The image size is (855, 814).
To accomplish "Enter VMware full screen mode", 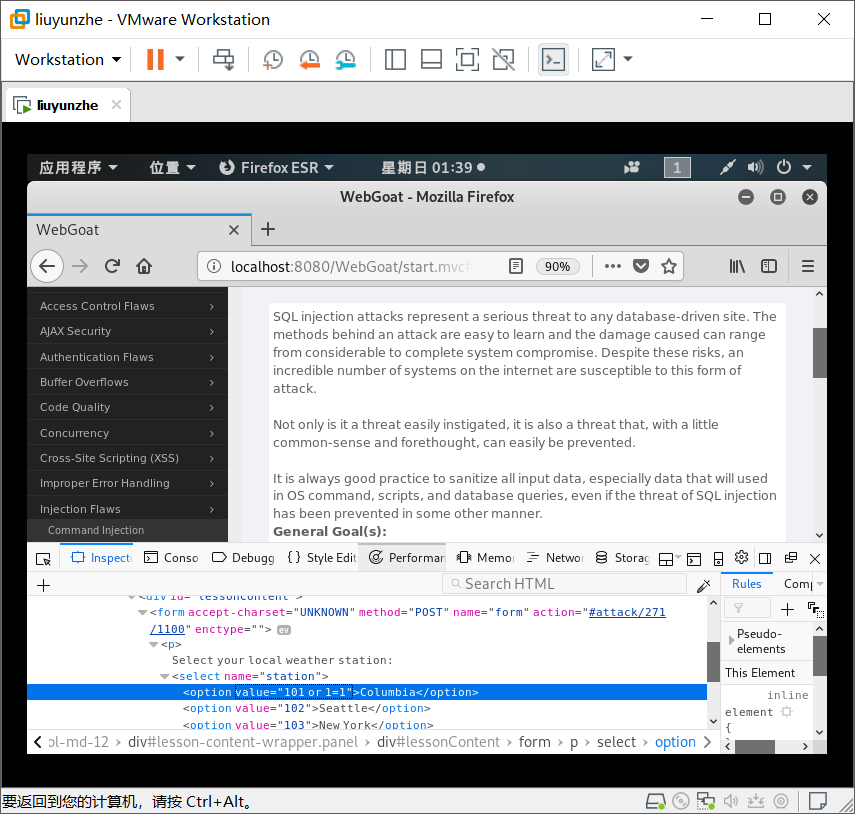I will click(x=467, y=59).
